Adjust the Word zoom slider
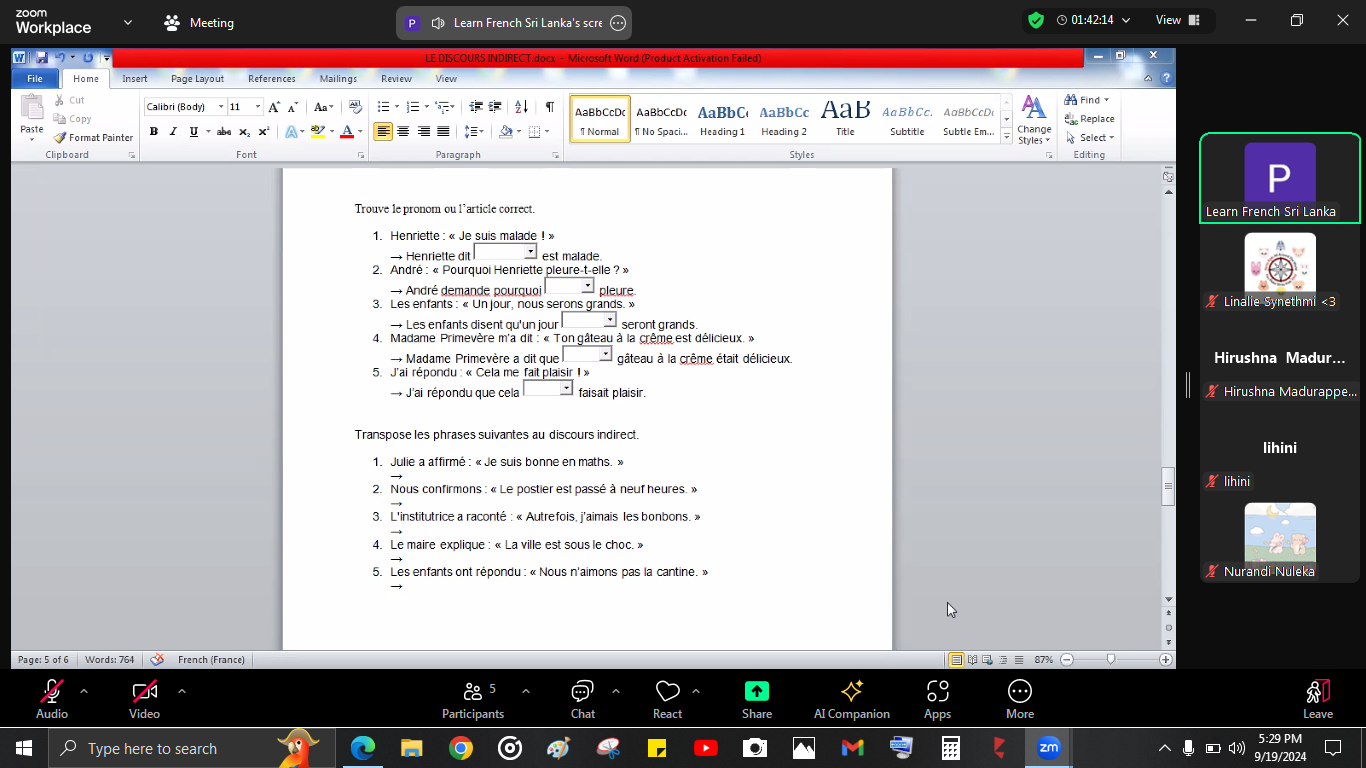 click(1111, 660)
